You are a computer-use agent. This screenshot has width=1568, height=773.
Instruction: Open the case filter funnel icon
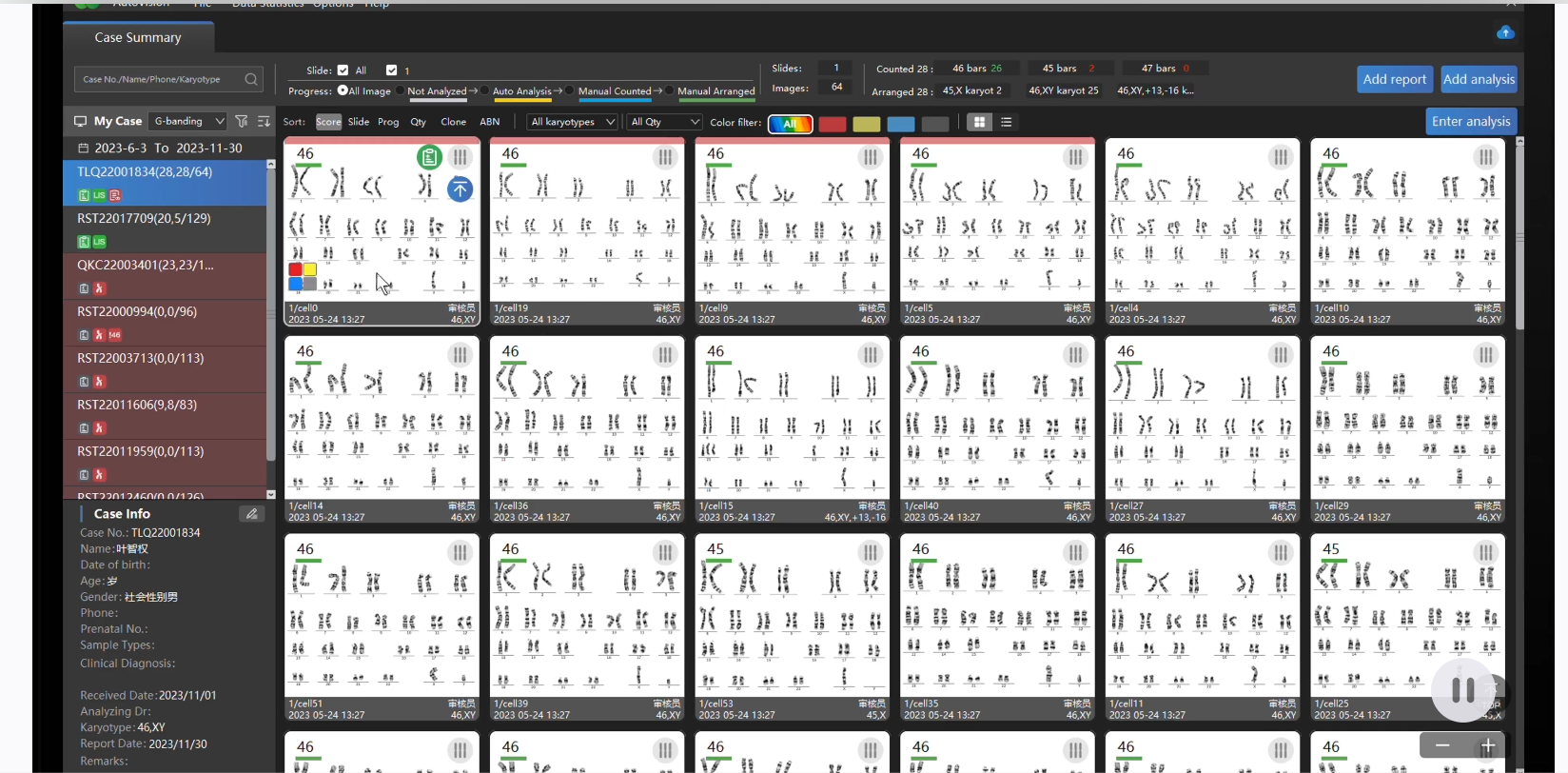(242, 122)
